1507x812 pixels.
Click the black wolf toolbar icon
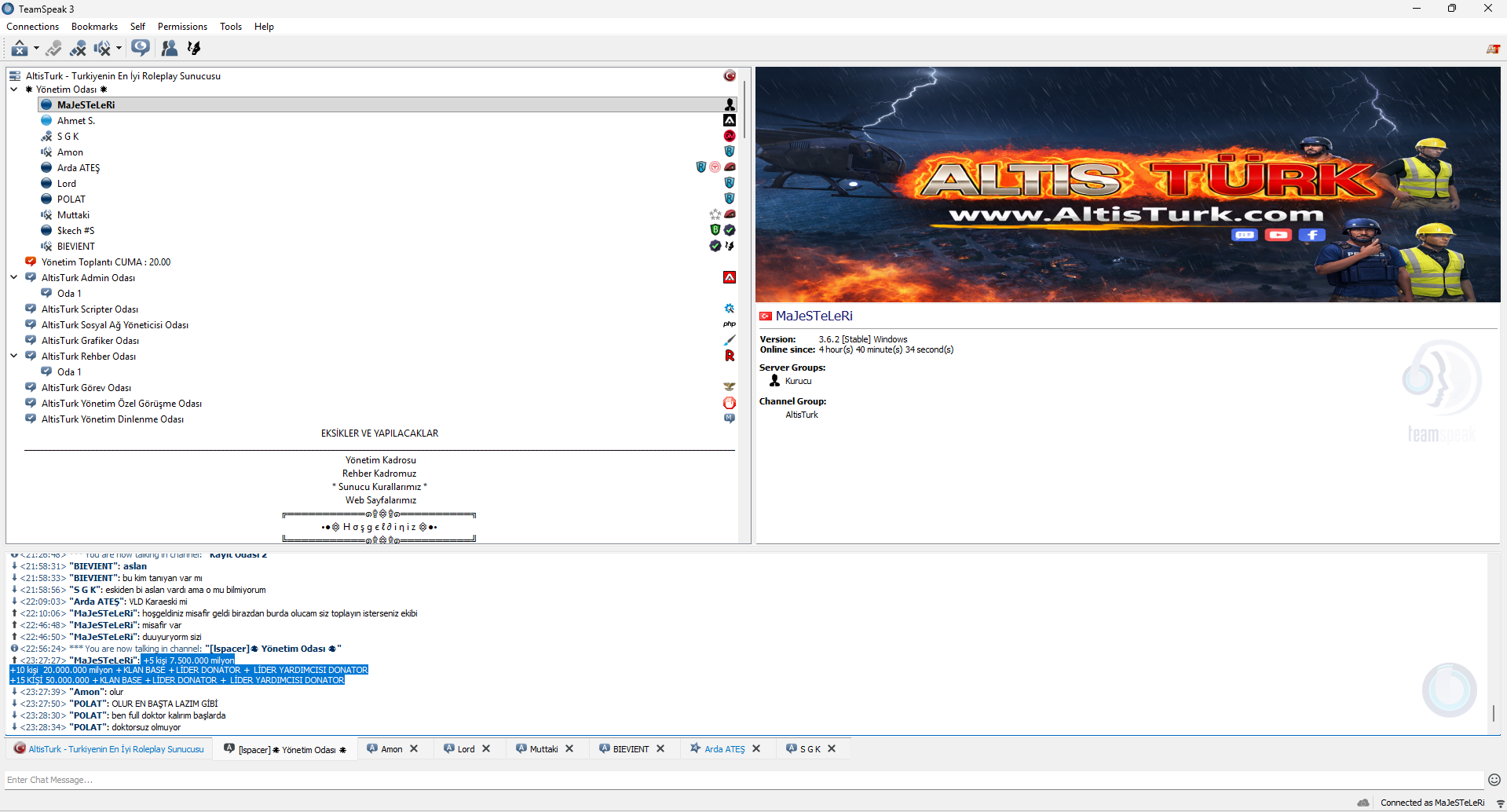(194, 49)
